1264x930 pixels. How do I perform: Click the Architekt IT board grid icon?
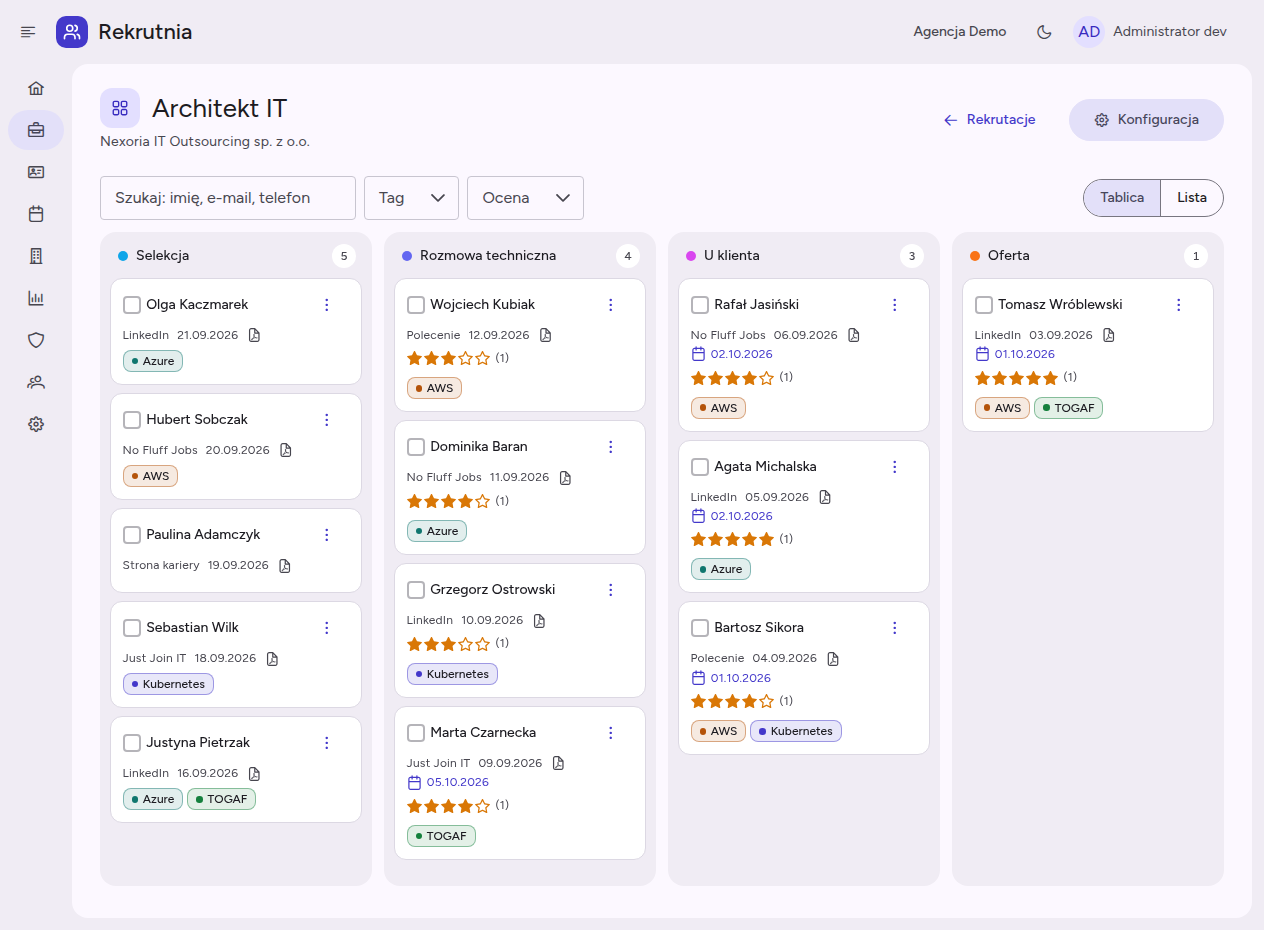[x=120, y=108]
